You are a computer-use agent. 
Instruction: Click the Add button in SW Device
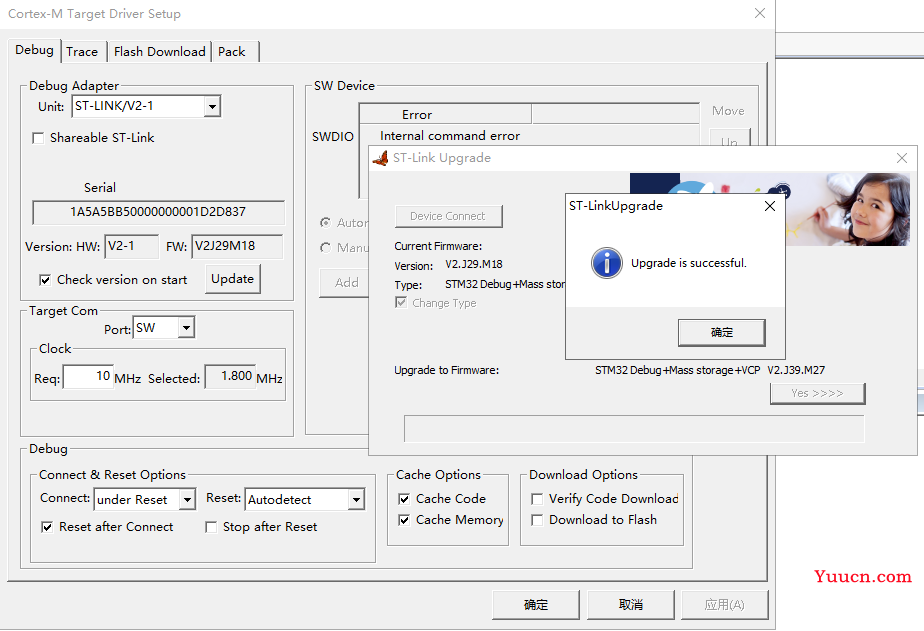click(346, 283)
